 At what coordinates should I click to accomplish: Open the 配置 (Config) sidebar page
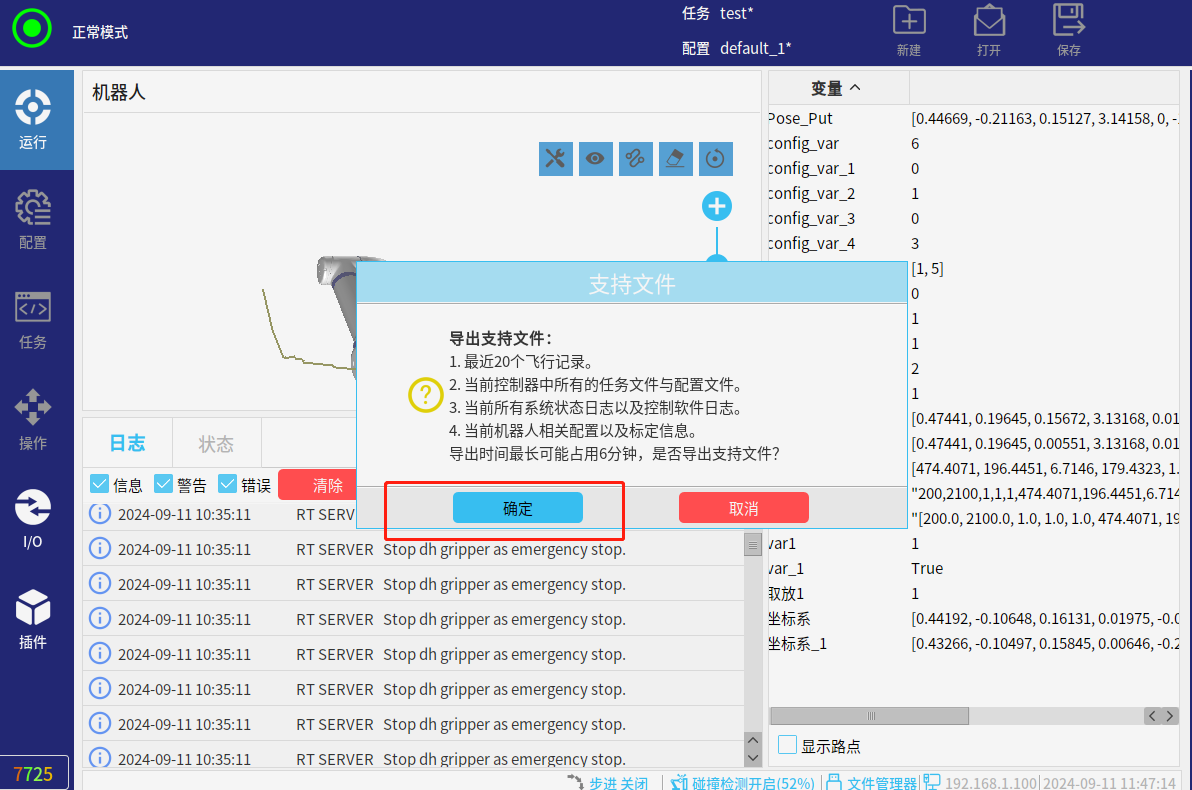(33, 220)
